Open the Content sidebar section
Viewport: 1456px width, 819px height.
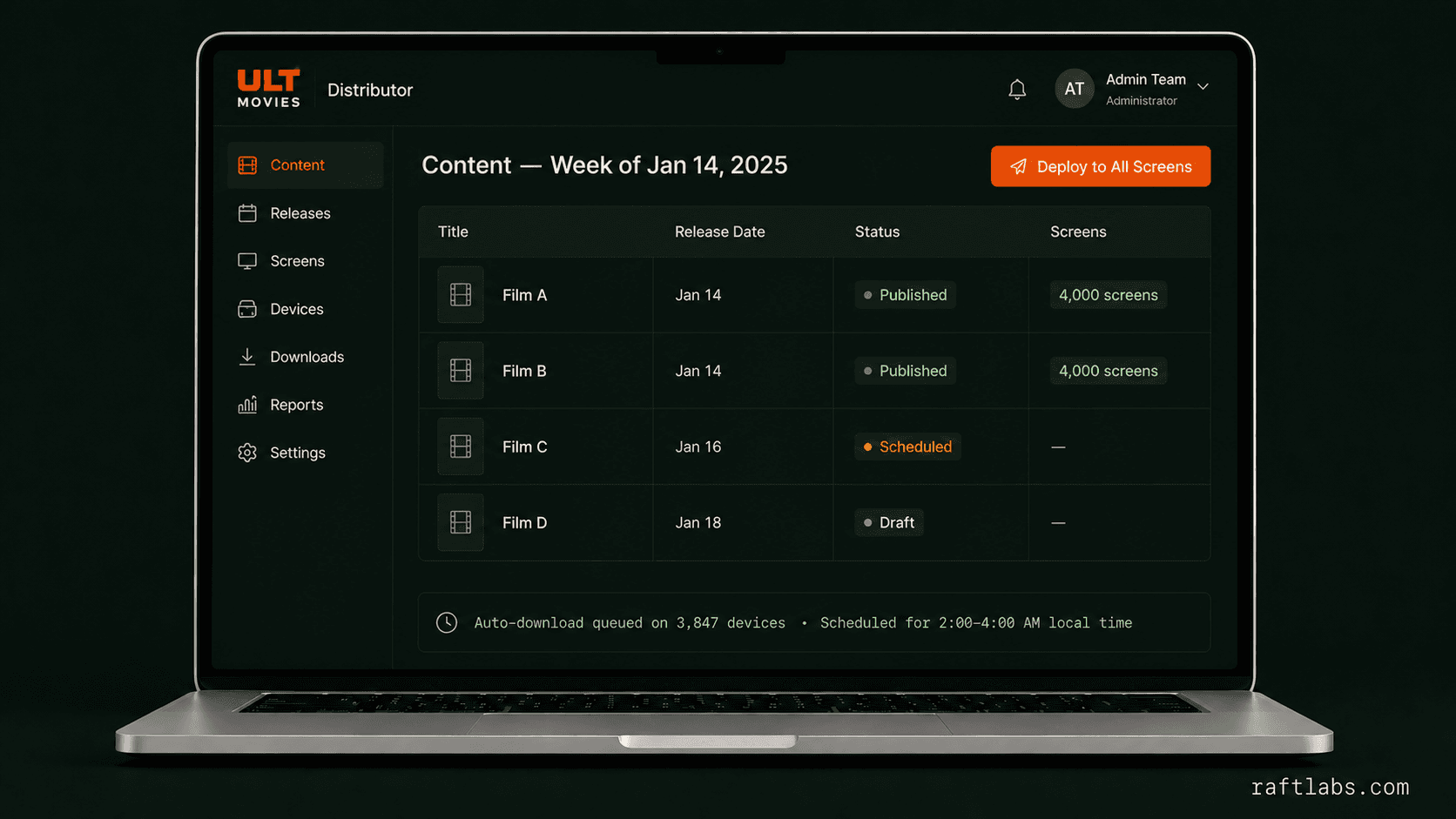305,164
